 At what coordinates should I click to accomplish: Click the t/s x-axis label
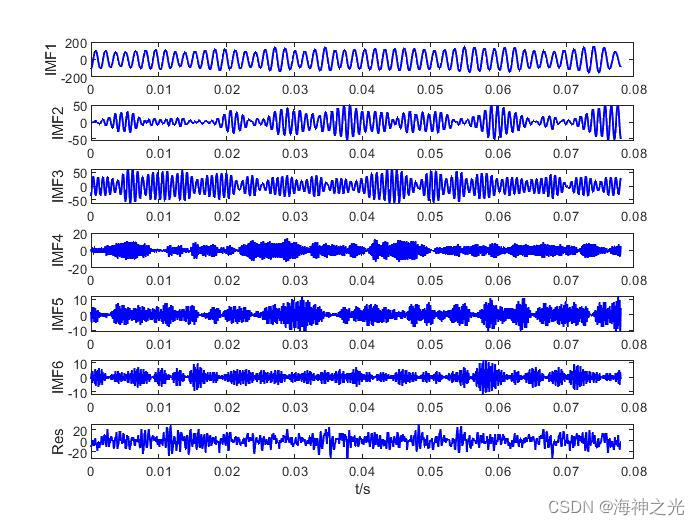click(362, 489)
